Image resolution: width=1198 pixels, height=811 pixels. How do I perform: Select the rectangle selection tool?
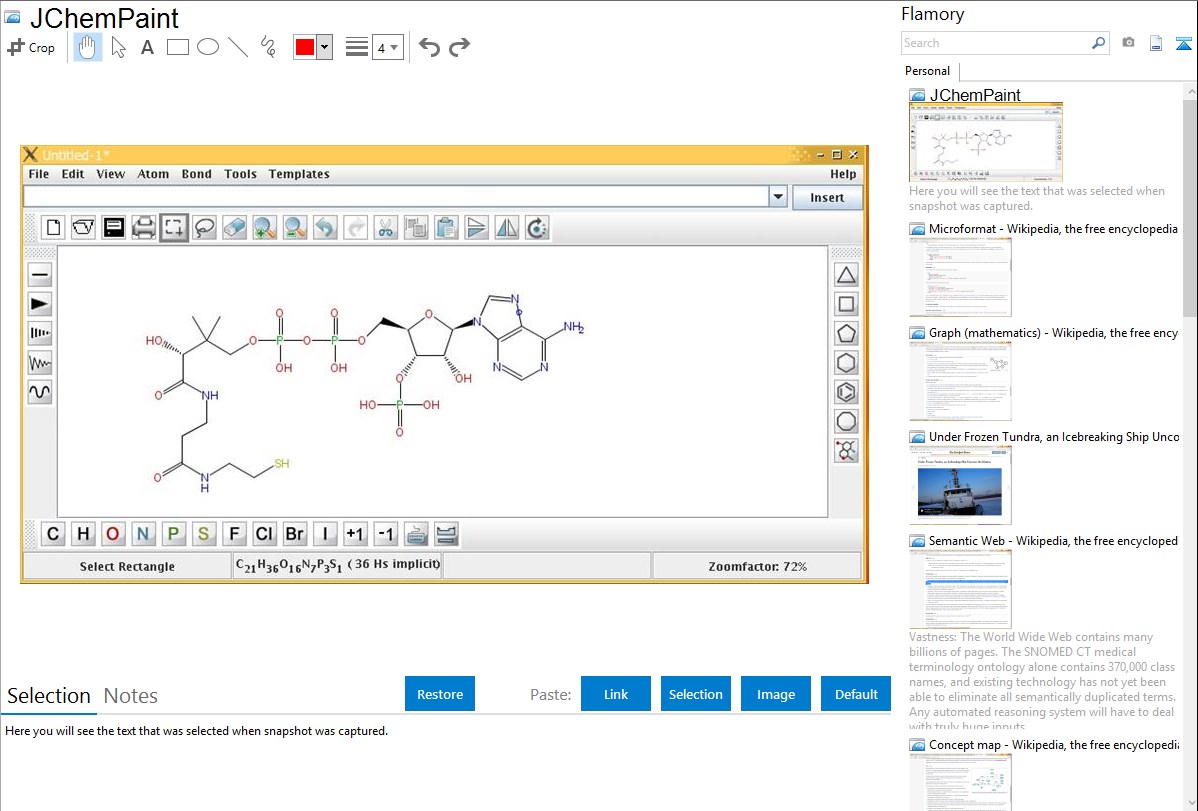point(174,228)
